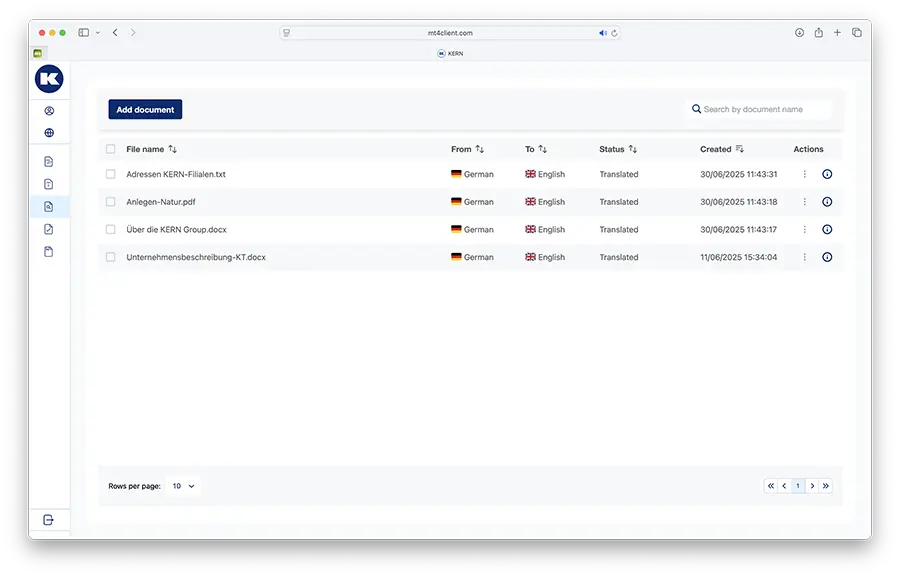Click the Add document button

pos(145,110)
